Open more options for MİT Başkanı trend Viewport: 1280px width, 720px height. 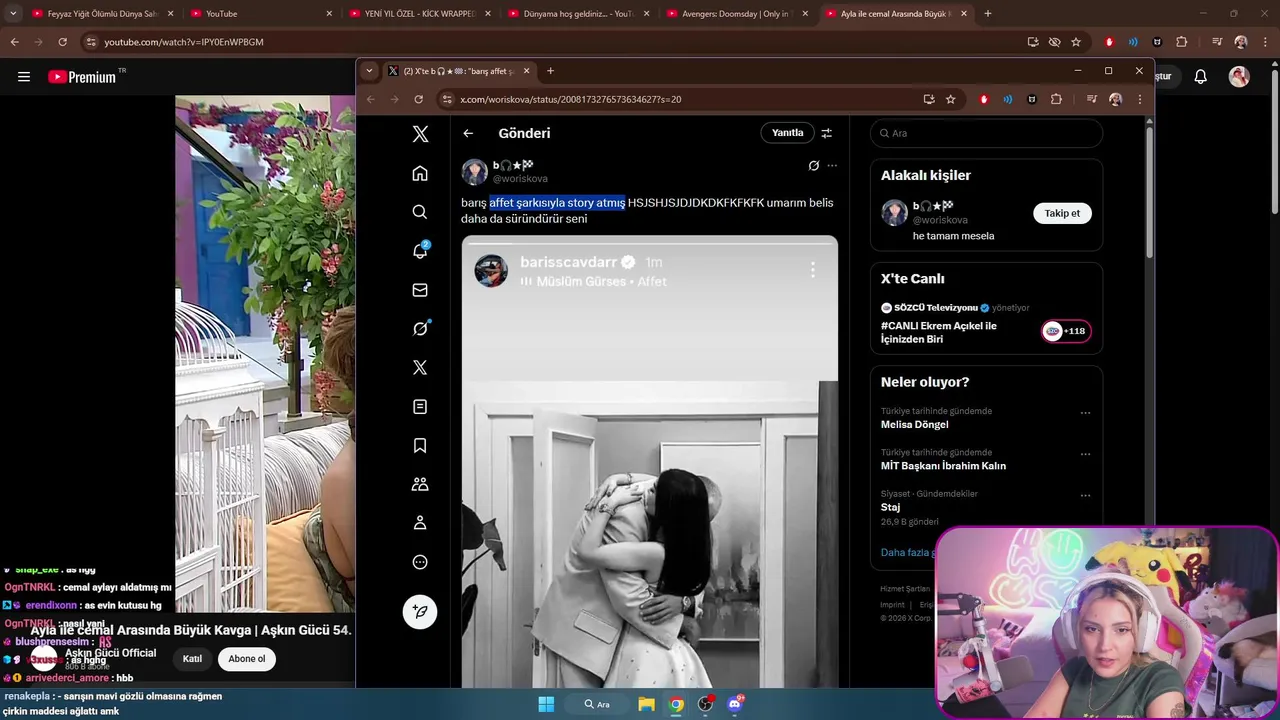point(1085,454)
